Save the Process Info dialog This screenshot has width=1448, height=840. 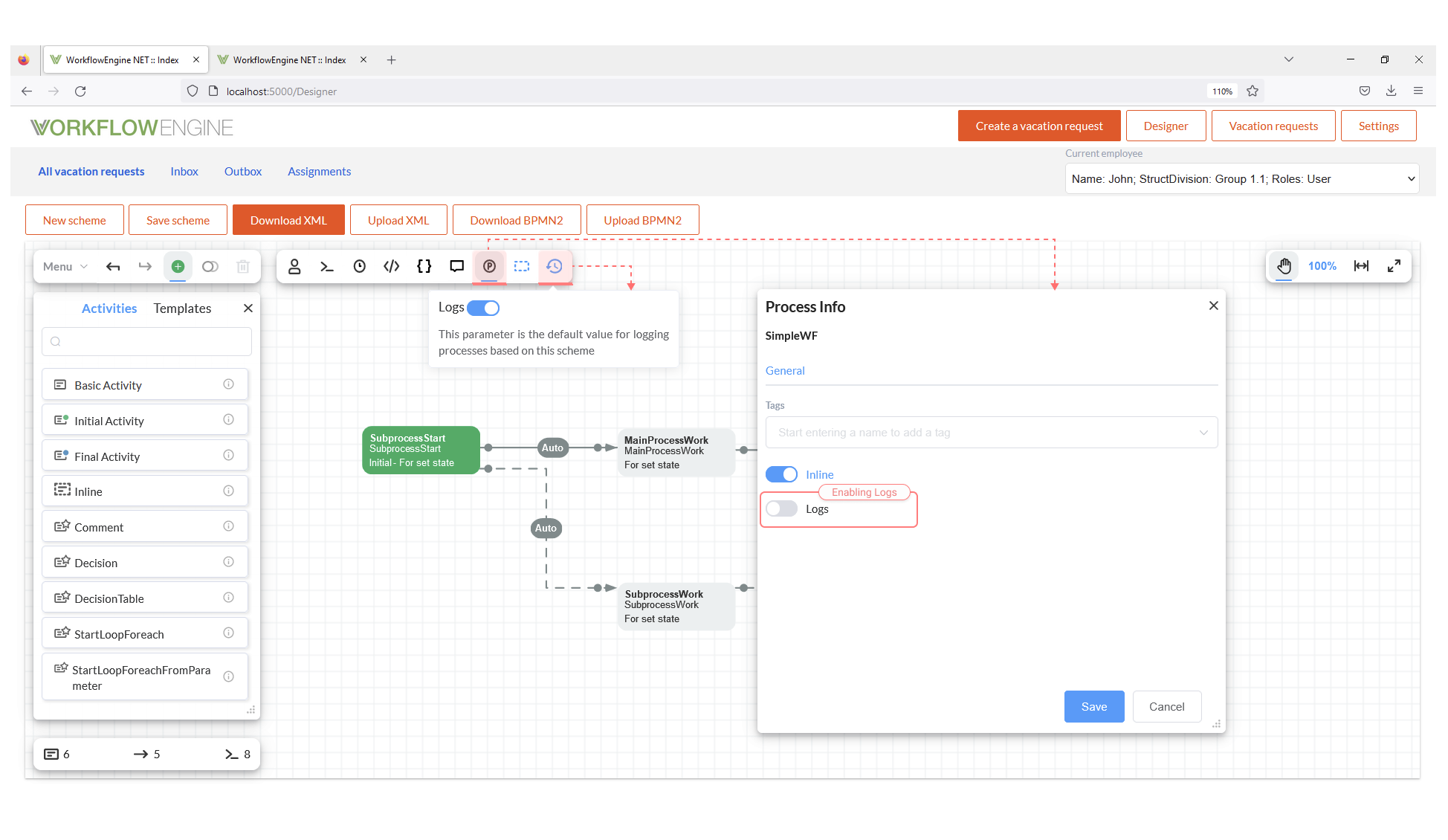(1094, 707)
